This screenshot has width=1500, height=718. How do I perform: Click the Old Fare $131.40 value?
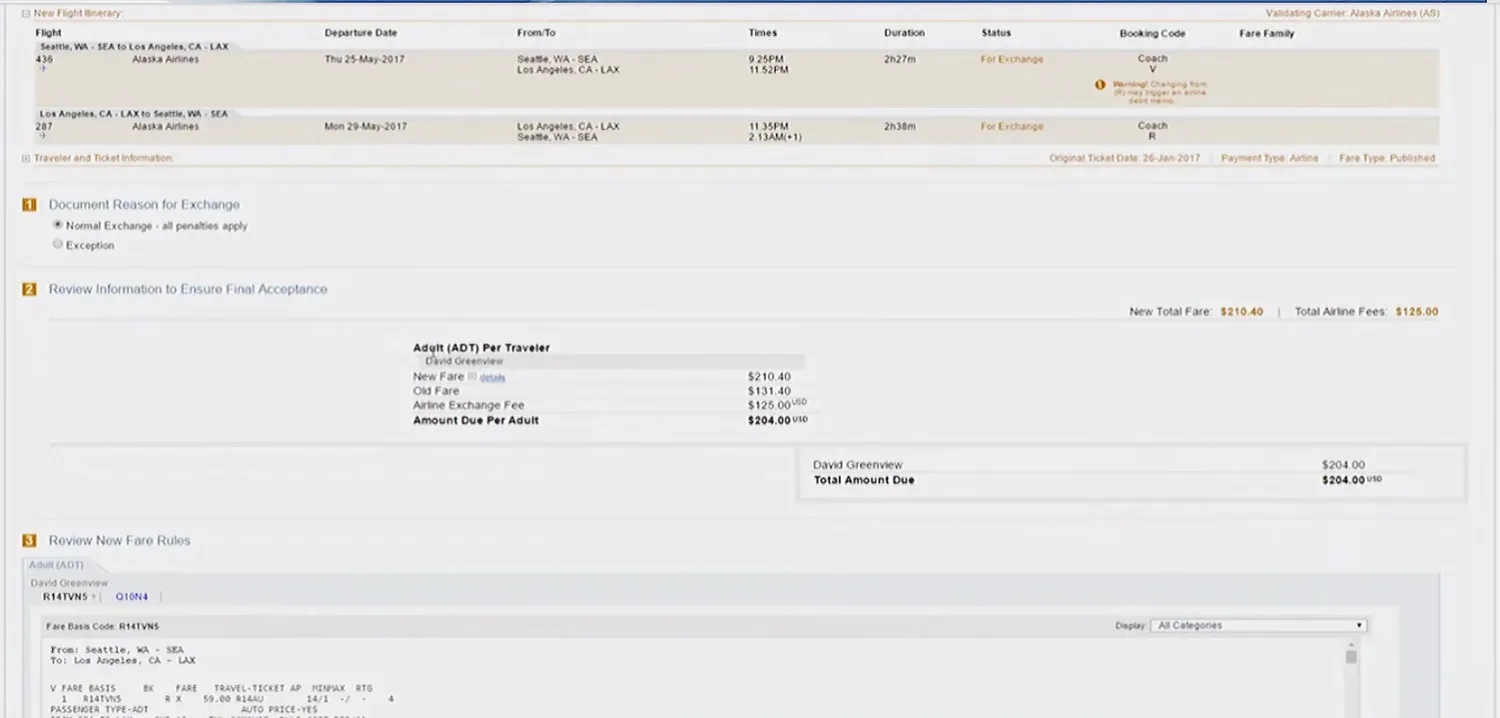[x=769, y=391]
